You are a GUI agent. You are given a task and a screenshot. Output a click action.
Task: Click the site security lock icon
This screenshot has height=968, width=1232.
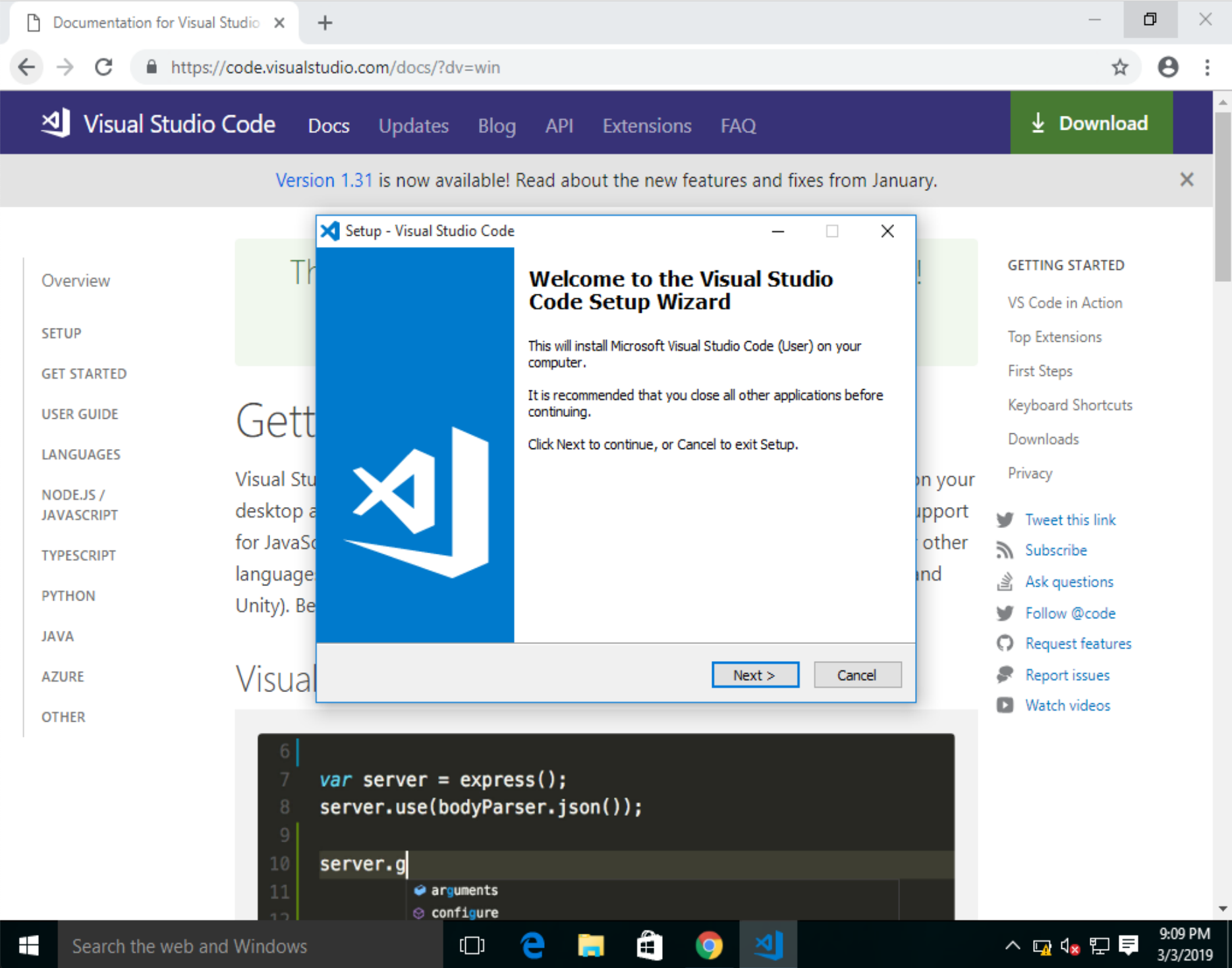coord(152,67)
